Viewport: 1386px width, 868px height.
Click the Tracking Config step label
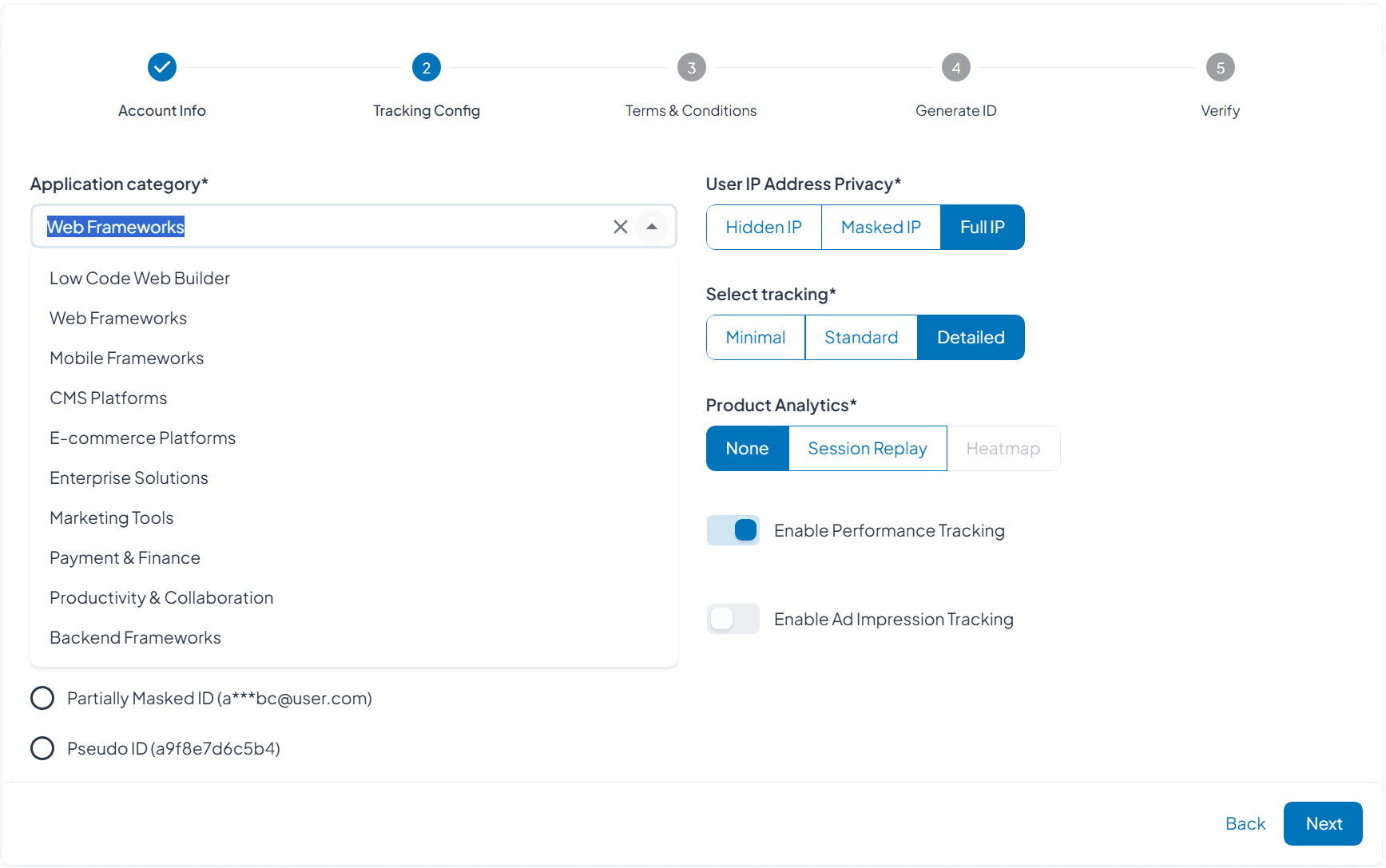pos(427,111)
